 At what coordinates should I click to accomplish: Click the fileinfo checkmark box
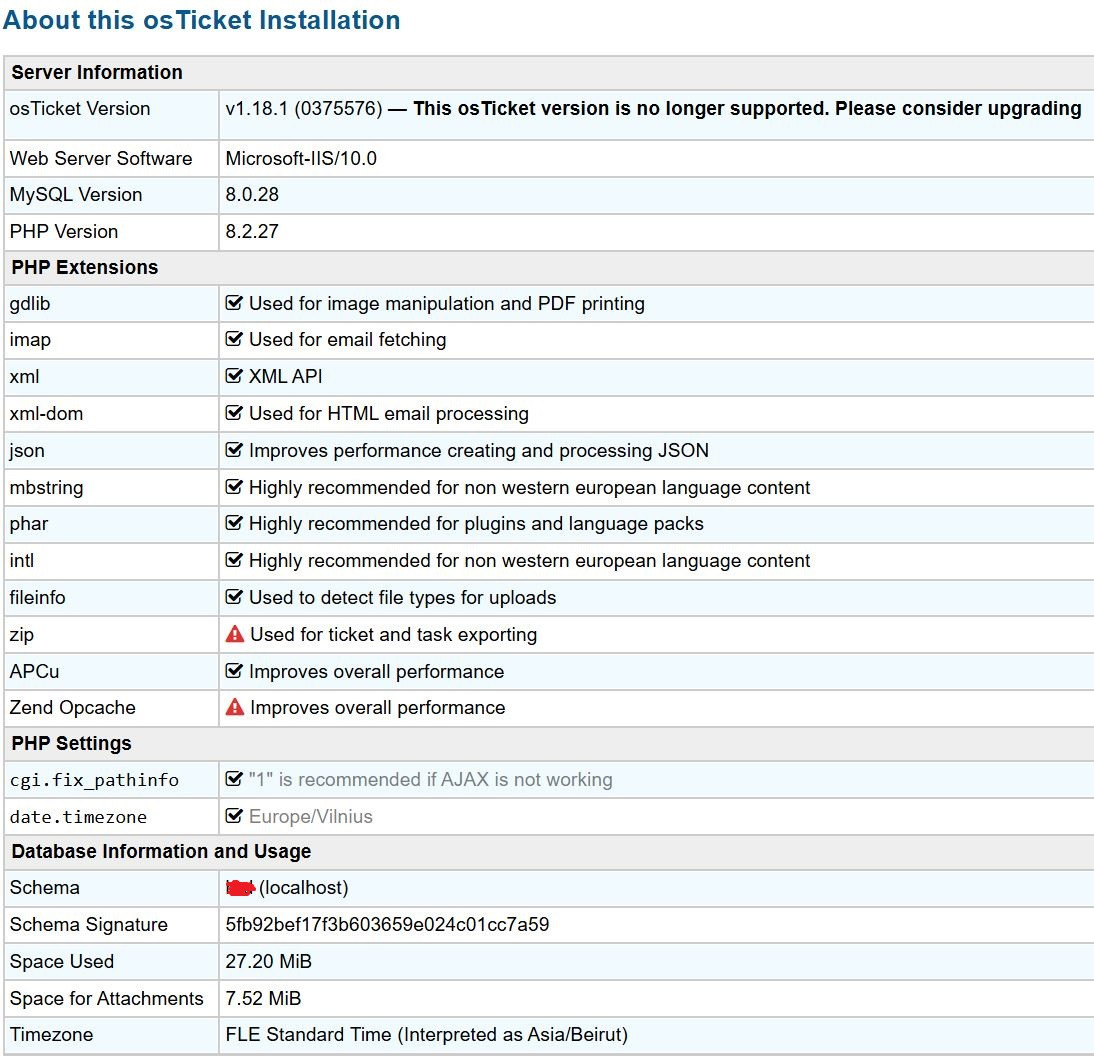pyautogui.click(x=234, y=597)
